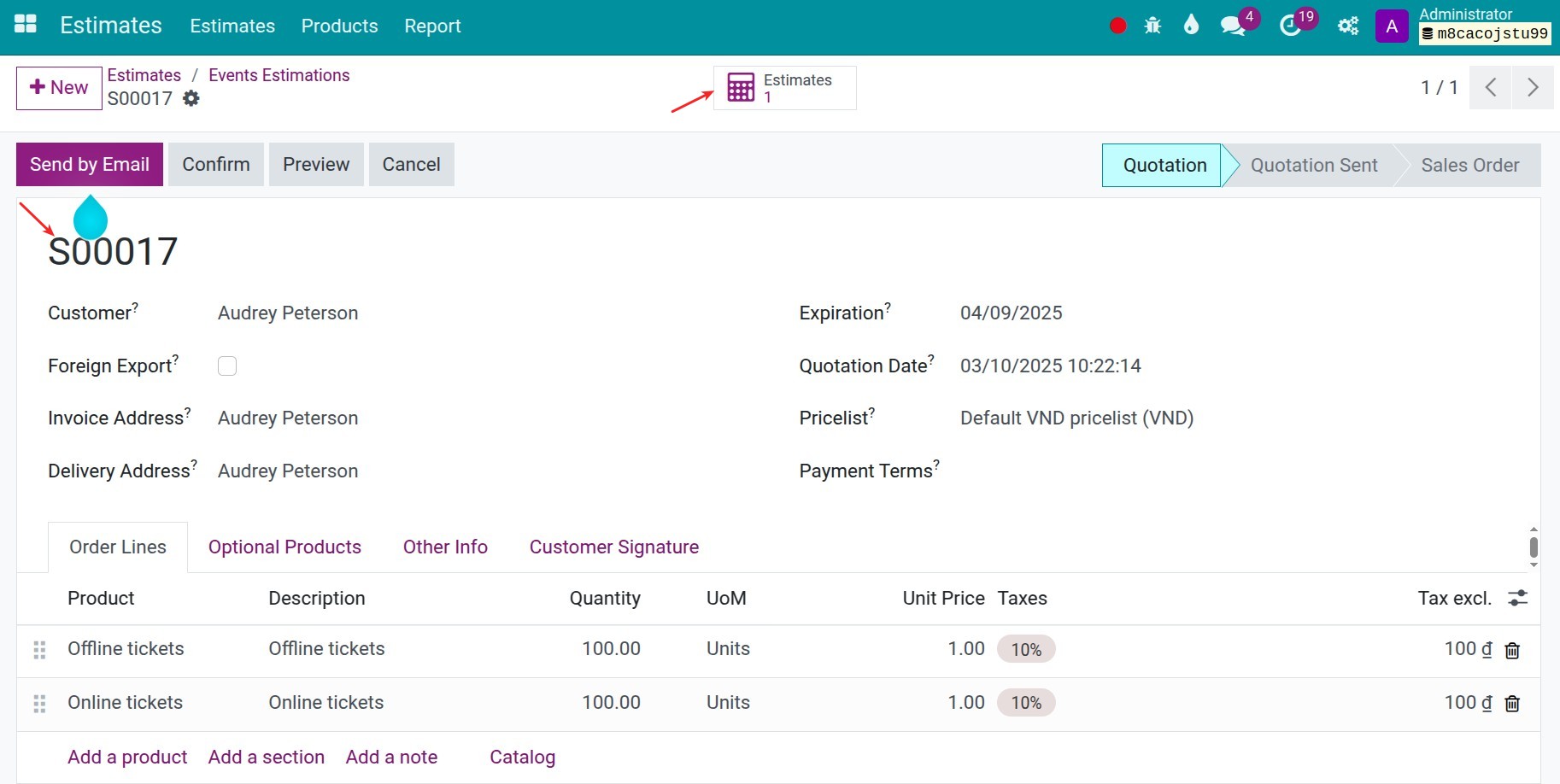
Task: Open the conversations chat icon
Action: (x=1232, y=26)
